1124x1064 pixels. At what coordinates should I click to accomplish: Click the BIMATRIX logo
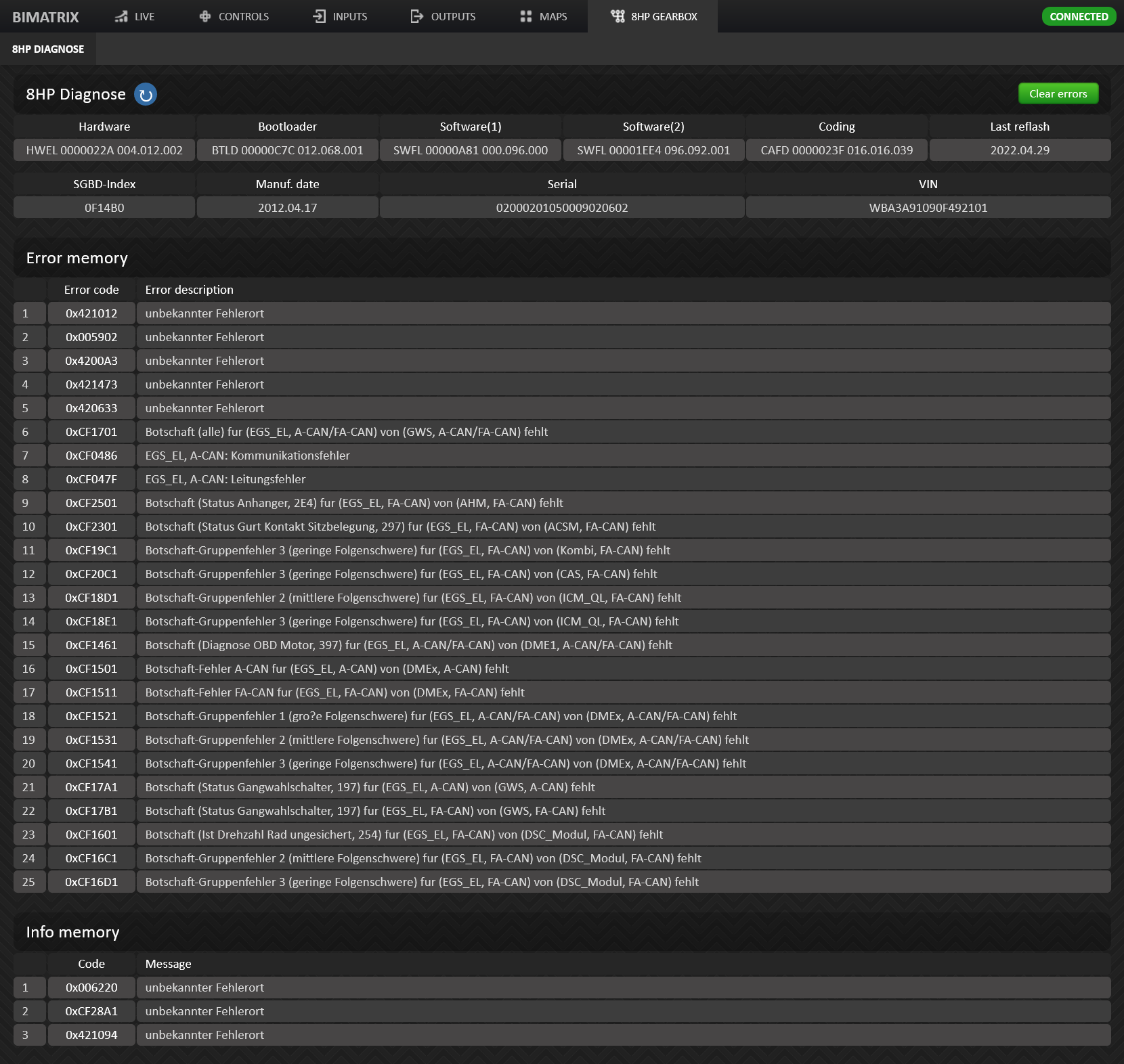[45, 17]
